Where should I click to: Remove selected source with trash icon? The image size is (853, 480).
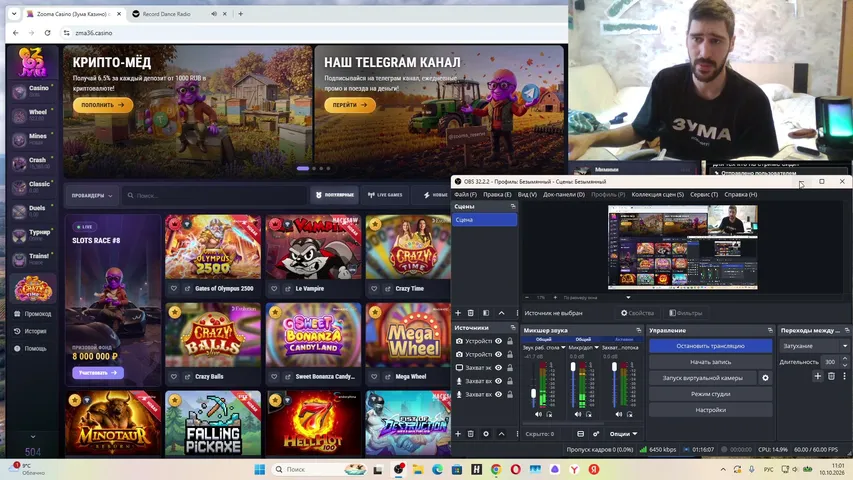(x=471, y=434)
